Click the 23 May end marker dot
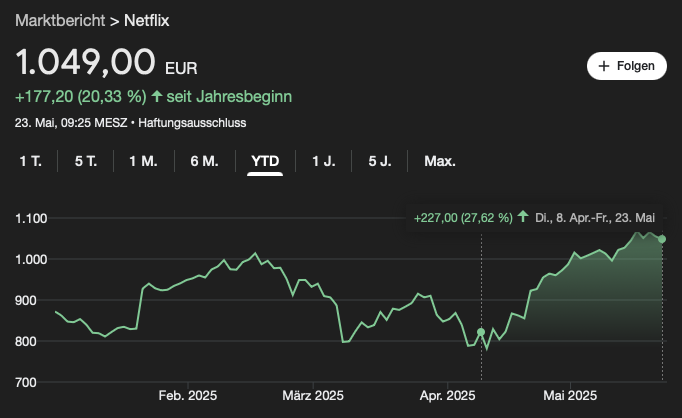Viewport: 682px width, 418px height. point(662,239)
